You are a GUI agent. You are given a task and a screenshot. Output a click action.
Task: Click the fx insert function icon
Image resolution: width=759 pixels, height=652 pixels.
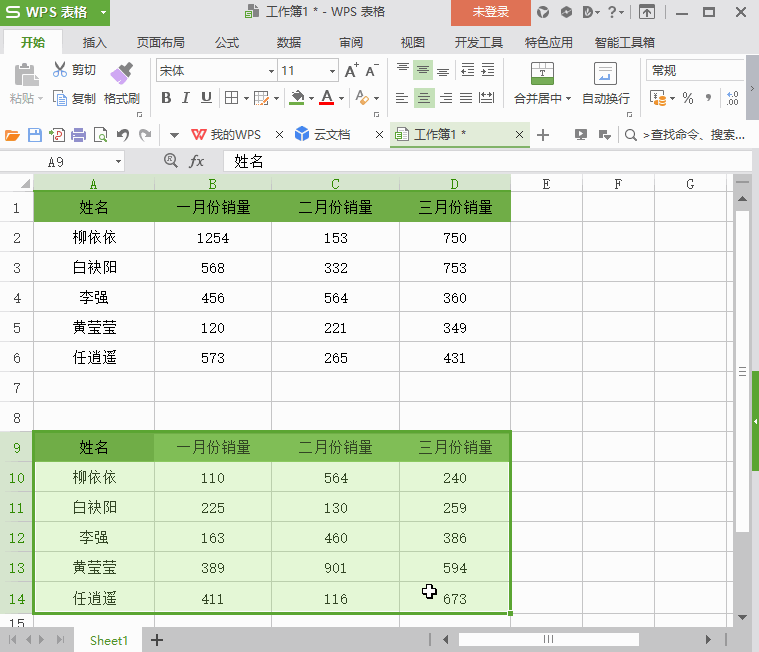click(x=197, y=161)
